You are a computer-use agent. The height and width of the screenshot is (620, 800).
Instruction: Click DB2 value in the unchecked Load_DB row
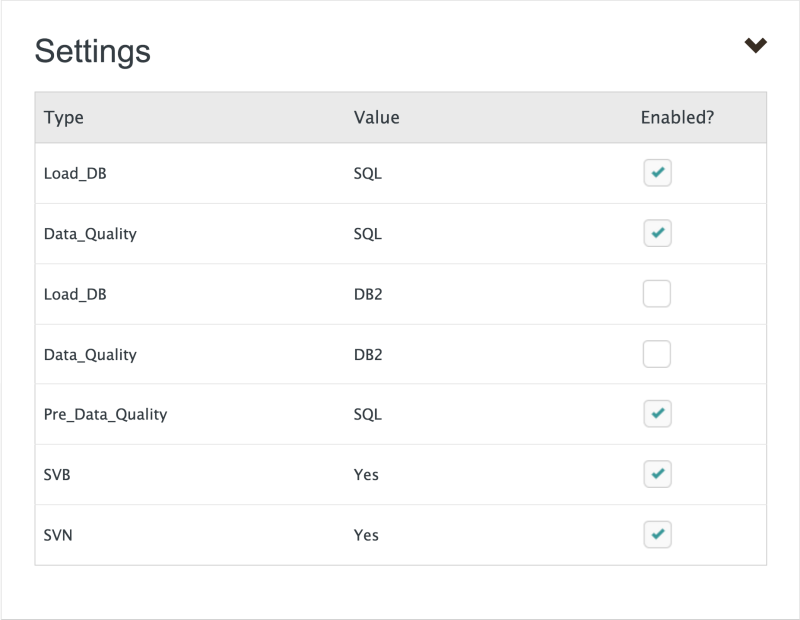pyautogui.click(x=367, y=294)
